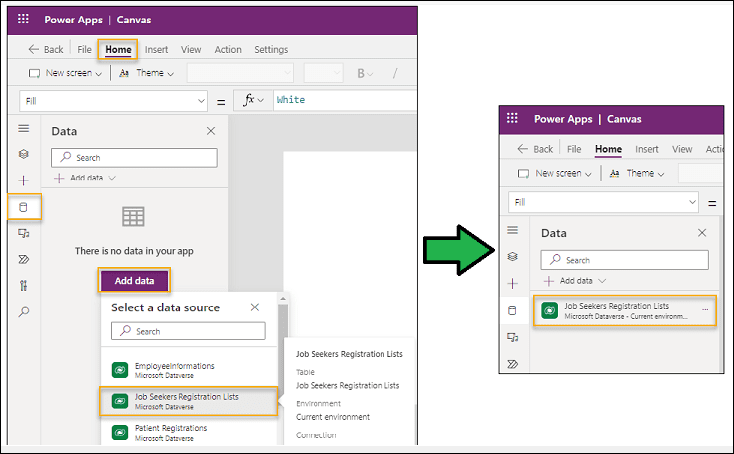
Task: Open hamburger menu in left sidebar
Action: pos(24,128)
